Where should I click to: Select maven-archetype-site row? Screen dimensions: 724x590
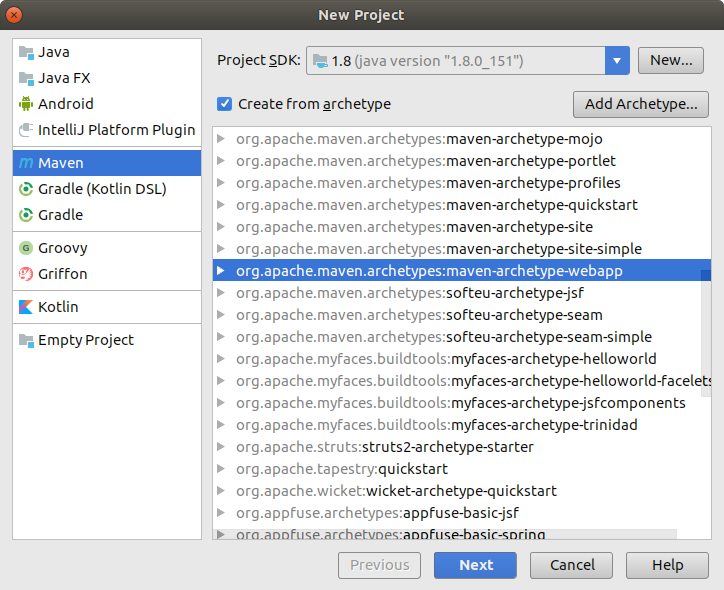(462, 227)
